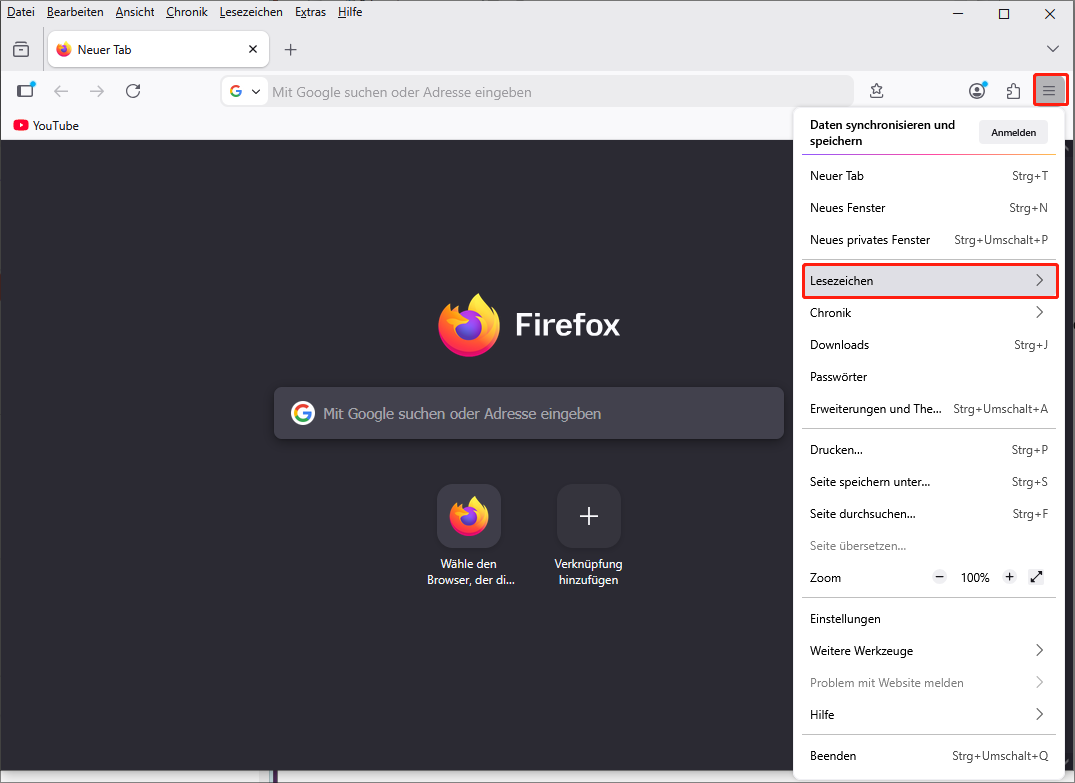Select the Neuer Tab tab label
Image resolution: width=1075 pixels, height=783 pixels.
[104, 49]
